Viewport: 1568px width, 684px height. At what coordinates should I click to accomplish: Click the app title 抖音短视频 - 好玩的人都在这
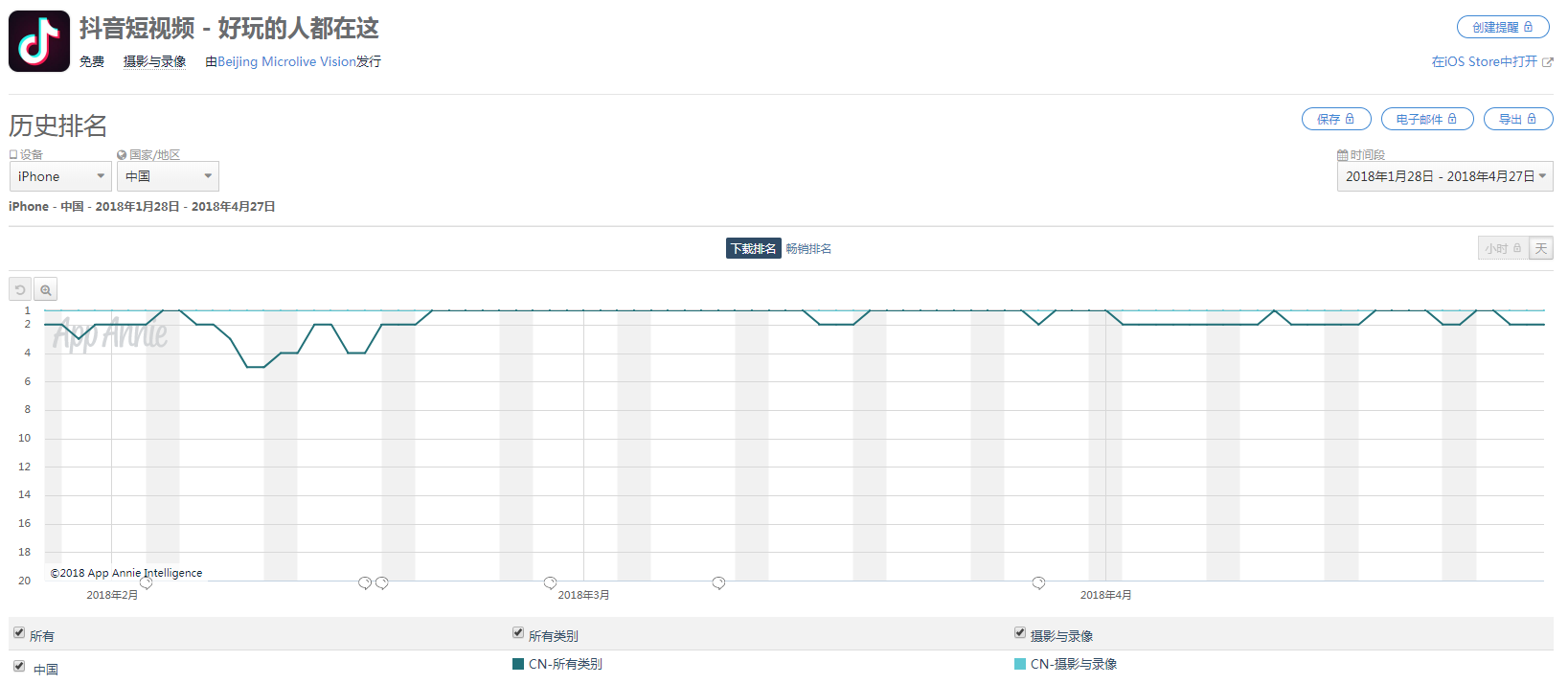coord(229,29)
